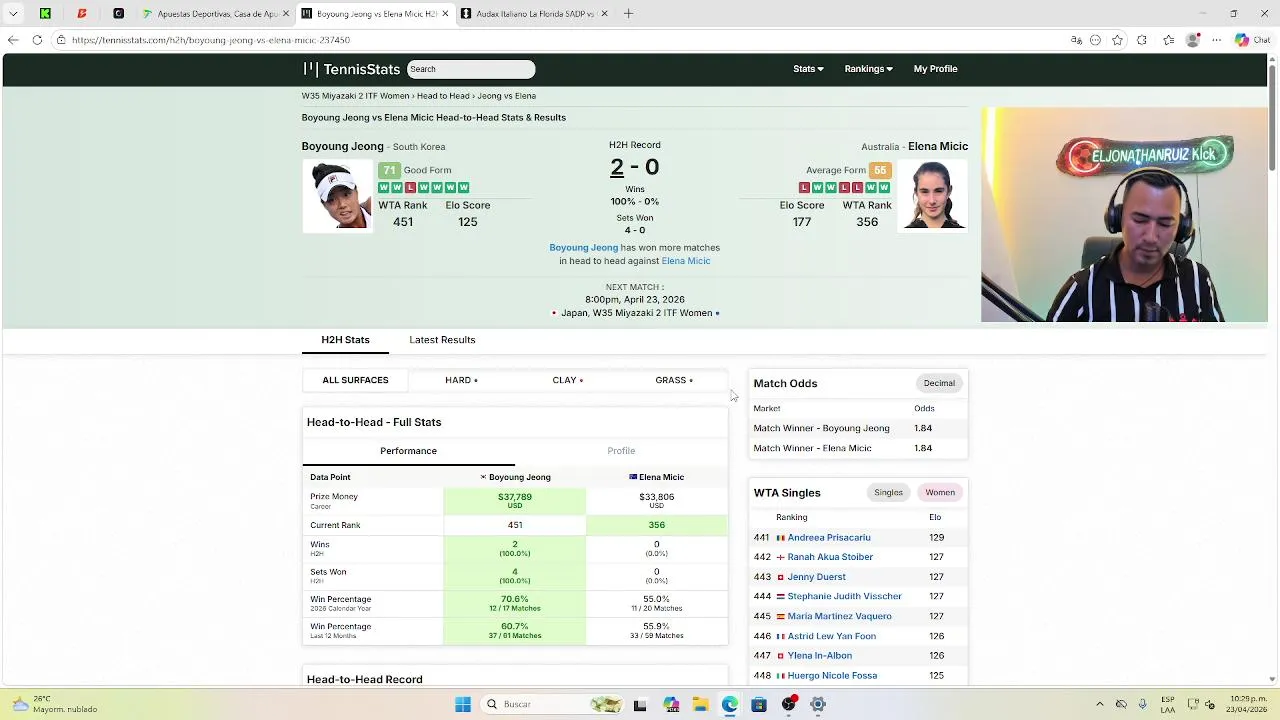Viewport: 1280px width, 720px height.
Task: Open Elena Micic link in summary sentence
Action: coord(686,261)
